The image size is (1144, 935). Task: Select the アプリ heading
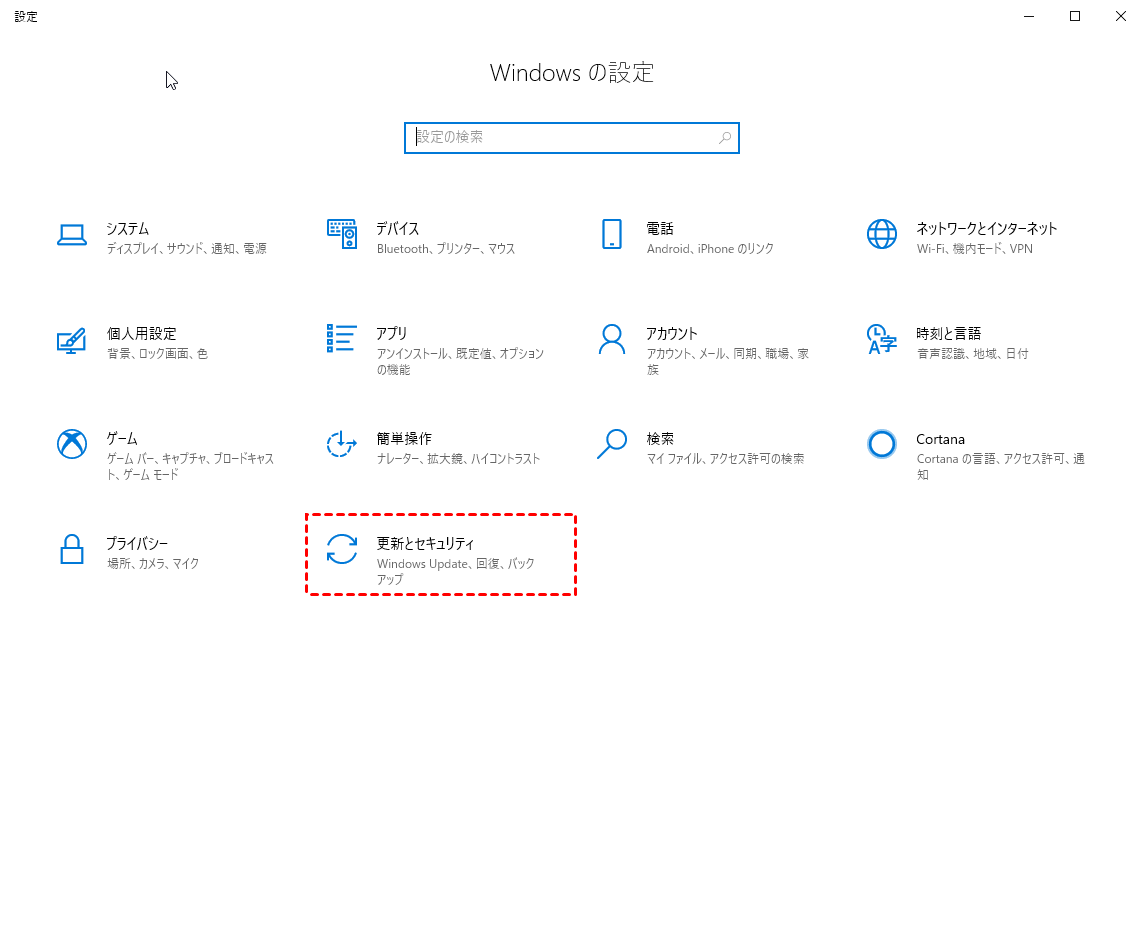coord(392,334)
